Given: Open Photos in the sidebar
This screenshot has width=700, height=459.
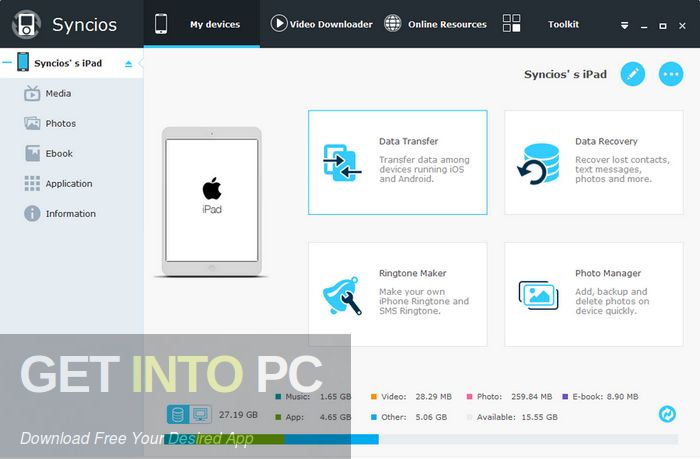Looking at the screenshot, I should (x=61, y=124).
